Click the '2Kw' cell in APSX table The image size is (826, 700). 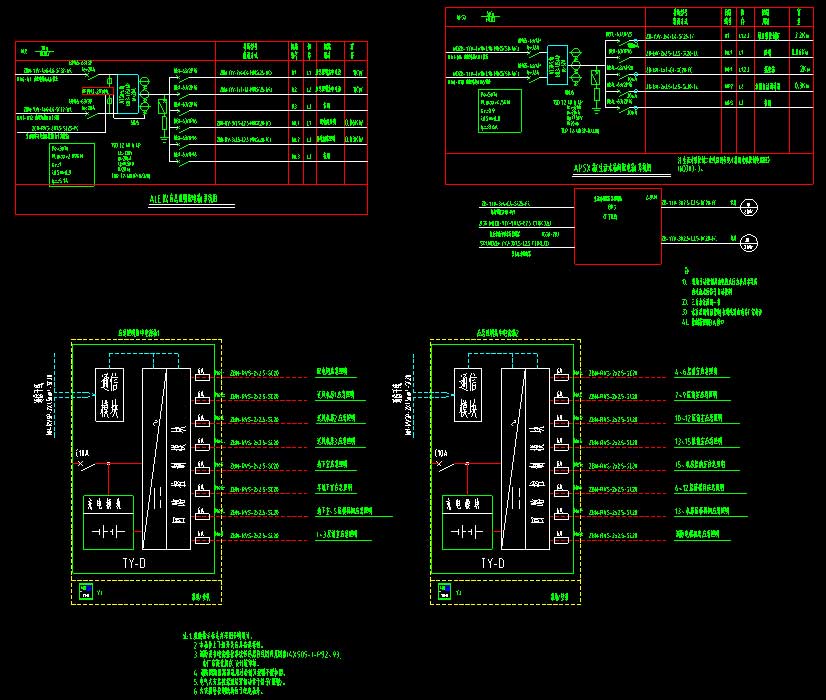click(804, 69)
